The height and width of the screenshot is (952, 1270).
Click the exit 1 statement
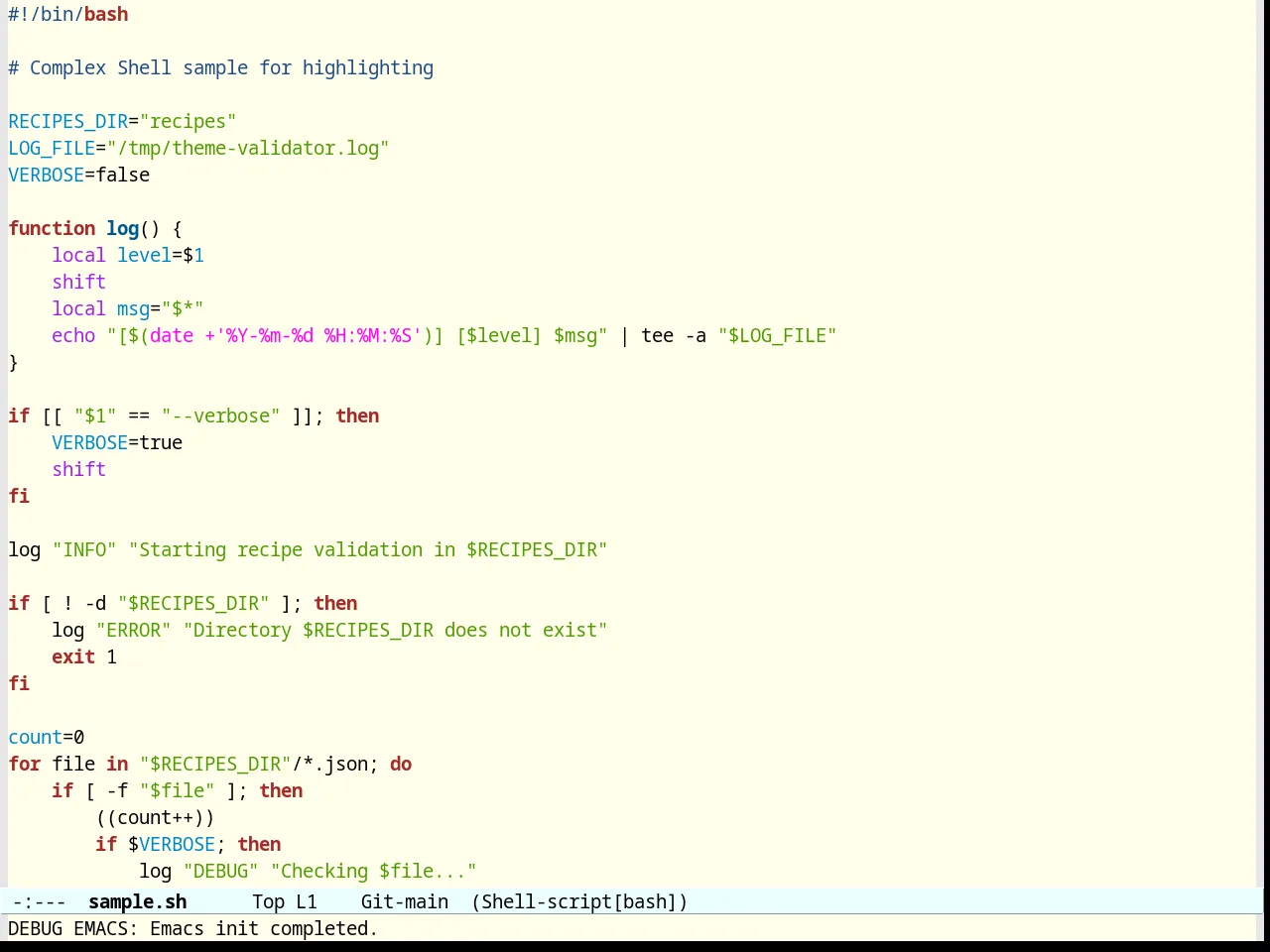[x=84, y=656]
